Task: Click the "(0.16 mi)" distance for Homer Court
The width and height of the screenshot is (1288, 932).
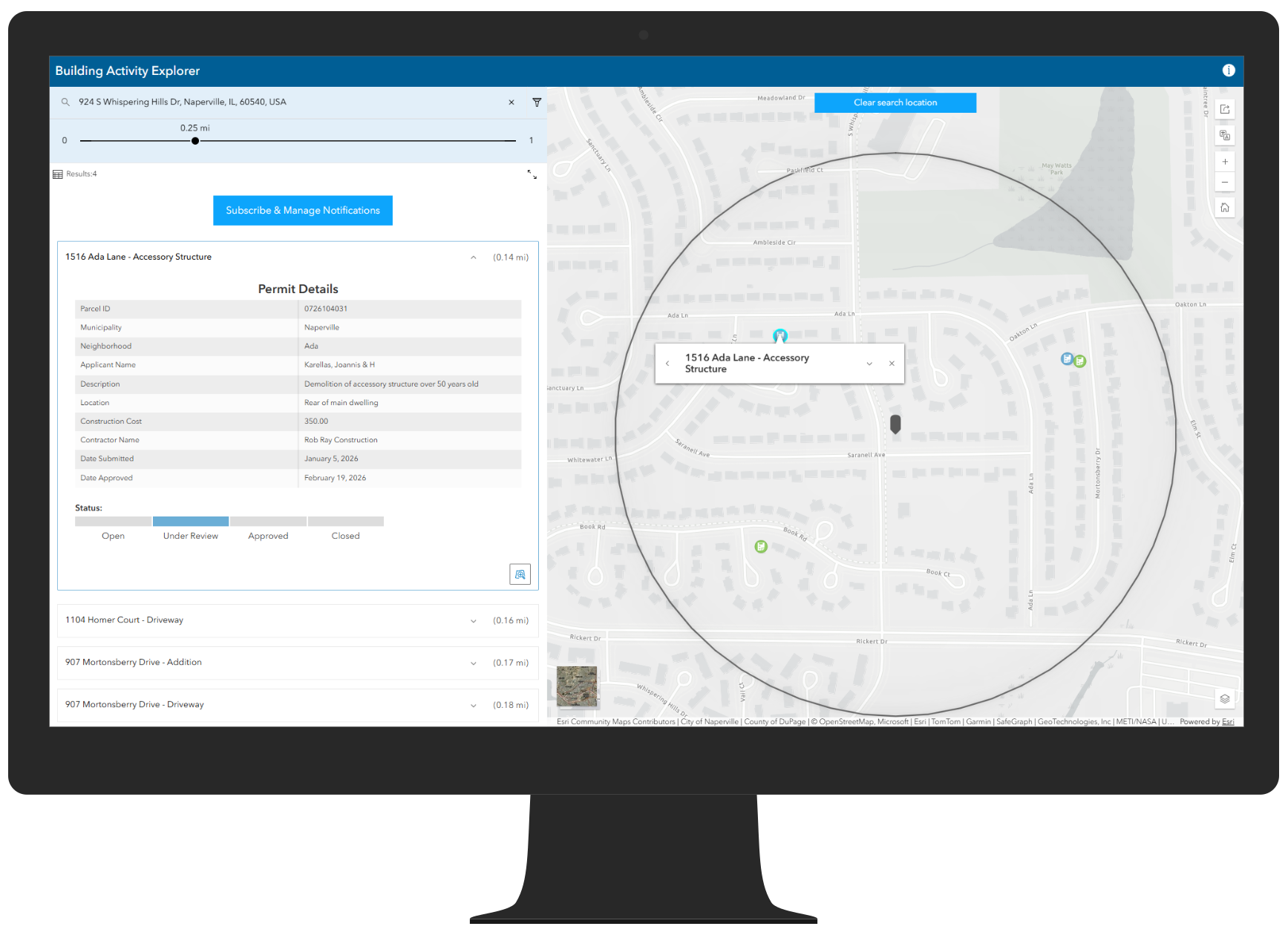Action: (x=511, y=621)
